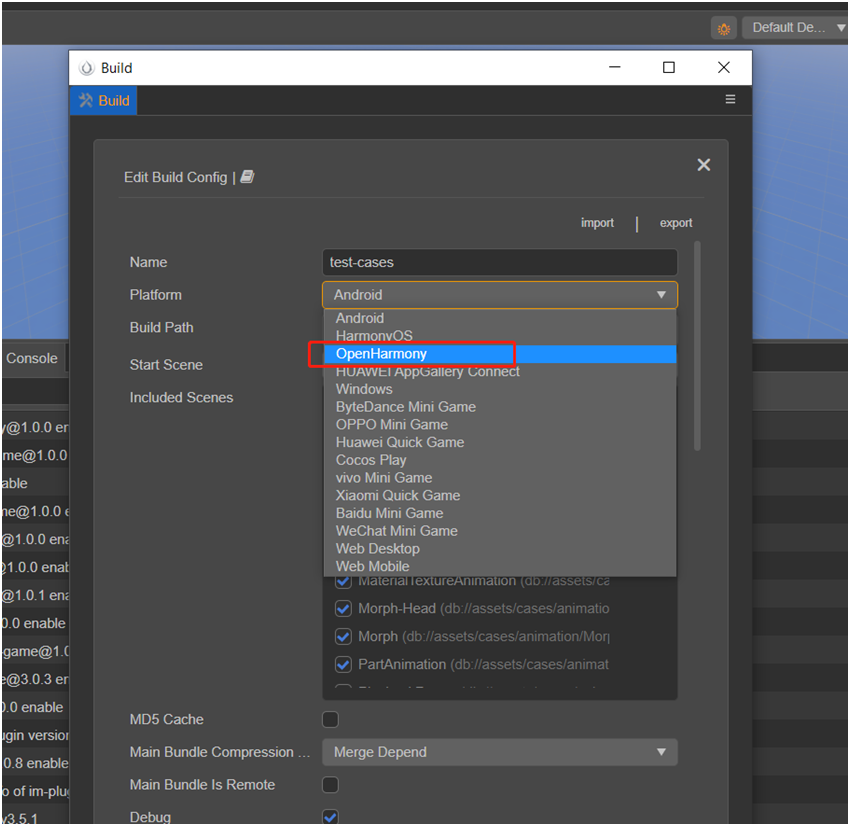Screen dimensions: 850x826
Task: Choose Huawei Quick Game platform
Action: click(500, 442)
